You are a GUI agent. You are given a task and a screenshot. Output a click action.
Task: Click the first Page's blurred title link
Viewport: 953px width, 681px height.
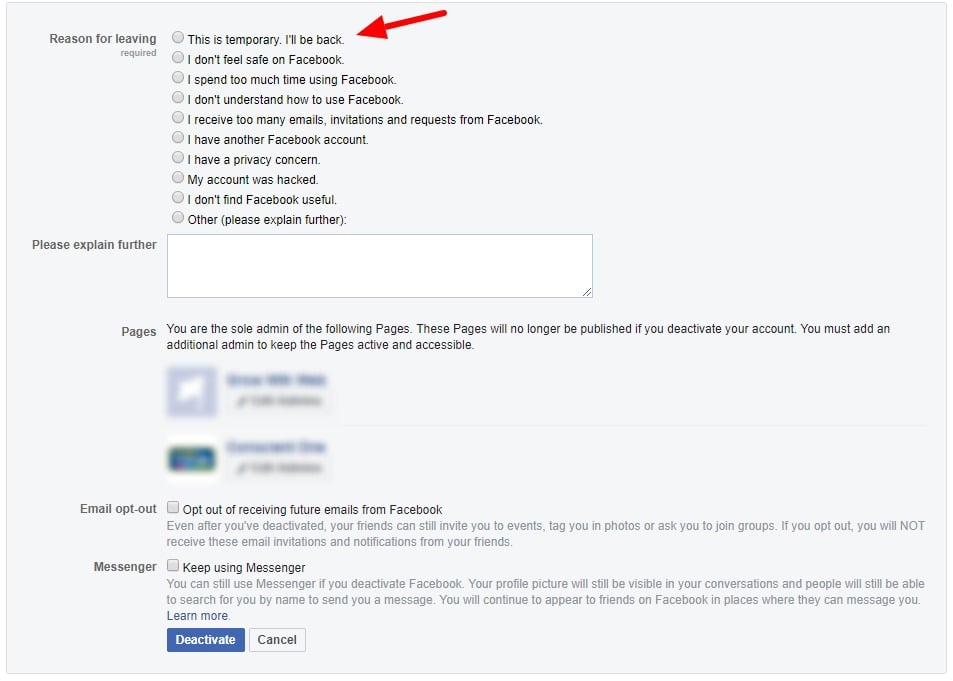click(277, 381)
